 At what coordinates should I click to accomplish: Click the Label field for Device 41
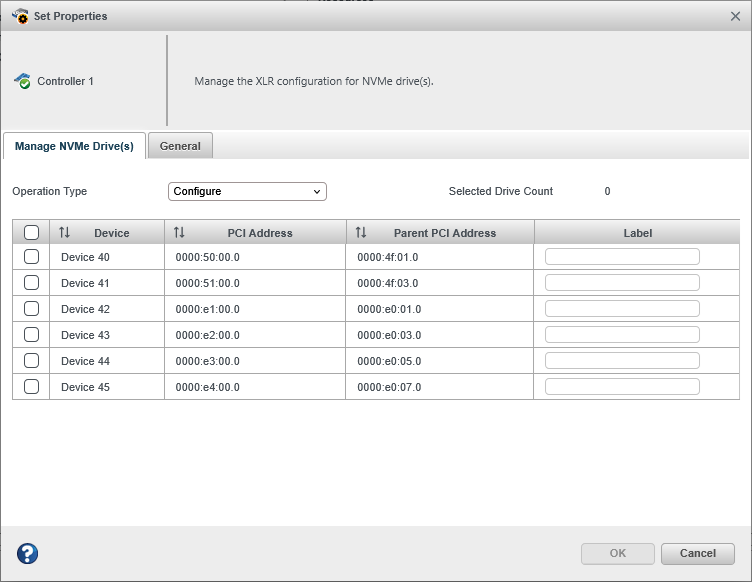[622, 283]
